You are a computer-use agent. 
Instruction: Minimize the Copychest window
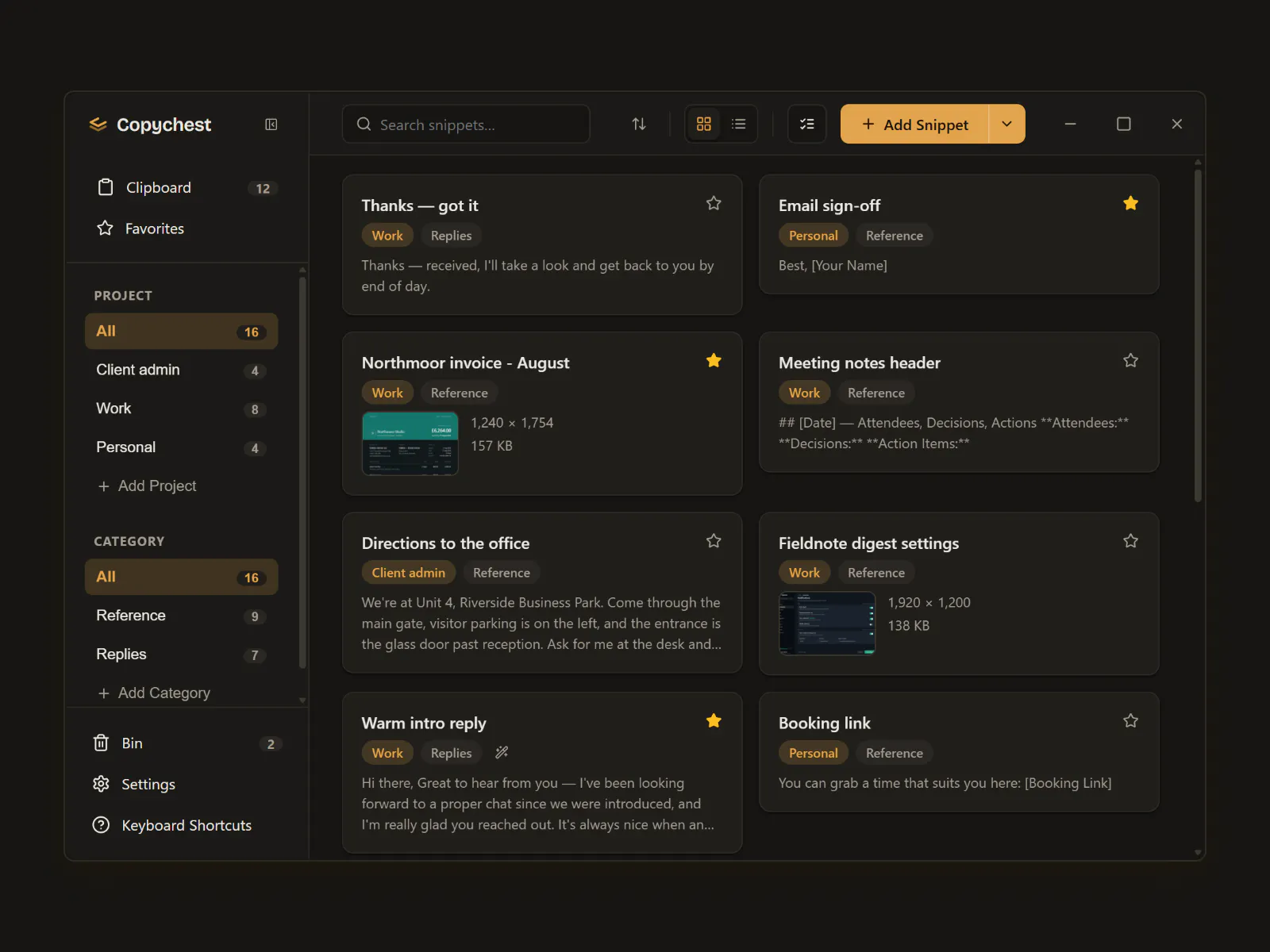[x=1070, y=124]
